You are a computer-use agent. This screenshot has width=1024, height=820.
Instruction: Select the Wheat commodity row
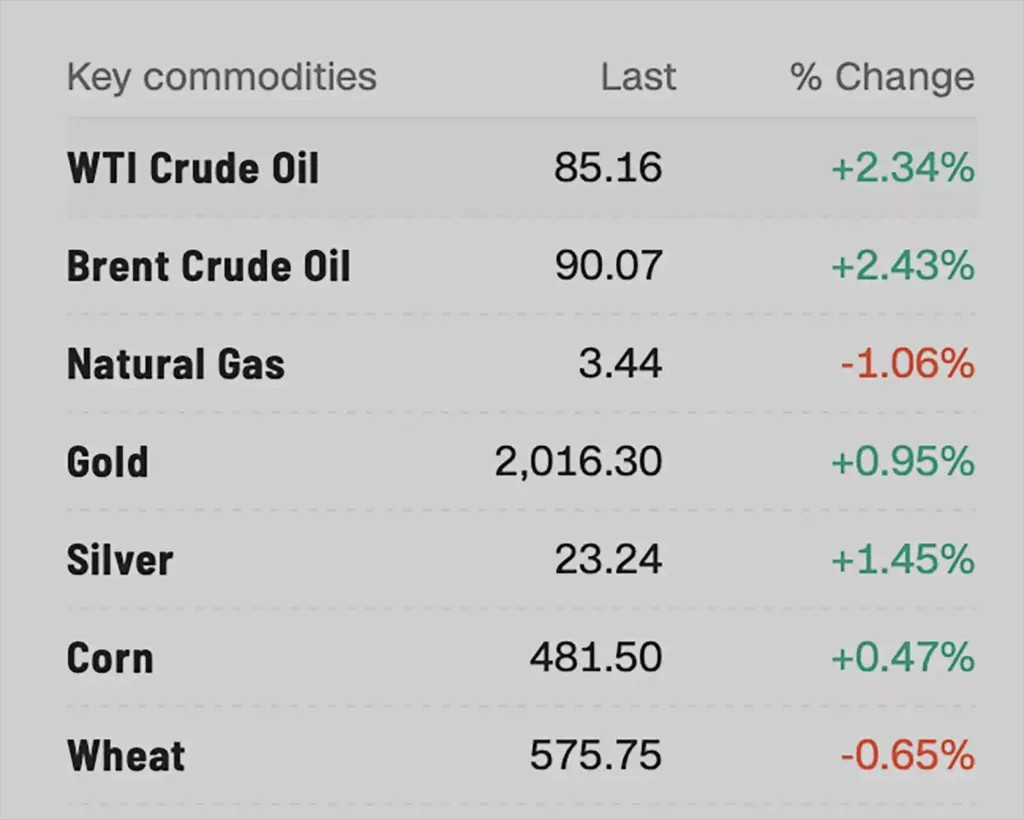tap(126, 756)
